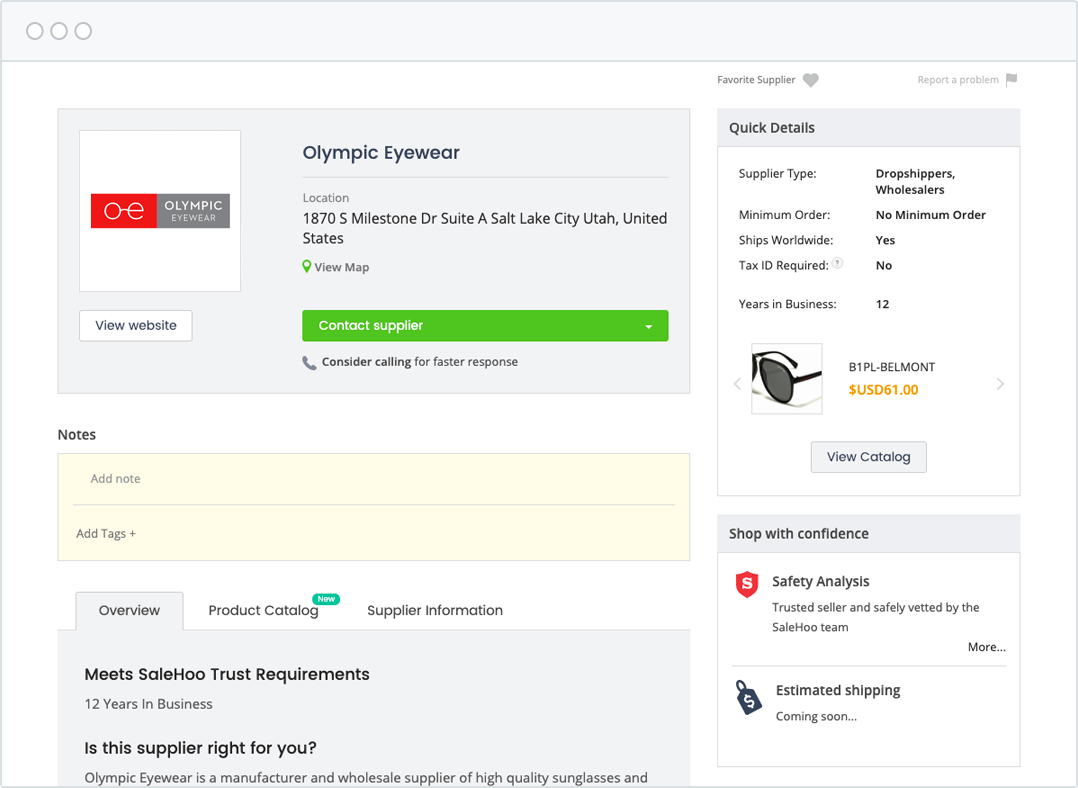Viewport: 1078px width, 788px height.
Task: Click the Favorite Supplier label
Action: pos(756,80)
